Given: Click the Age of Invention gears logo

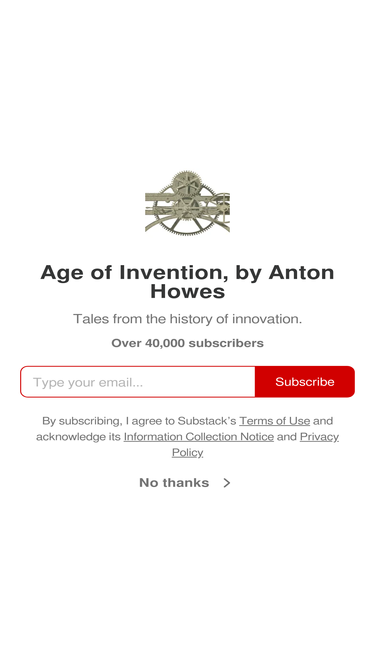Looking at the screenshot, I should pyautogui.click(x=188, y=202).
